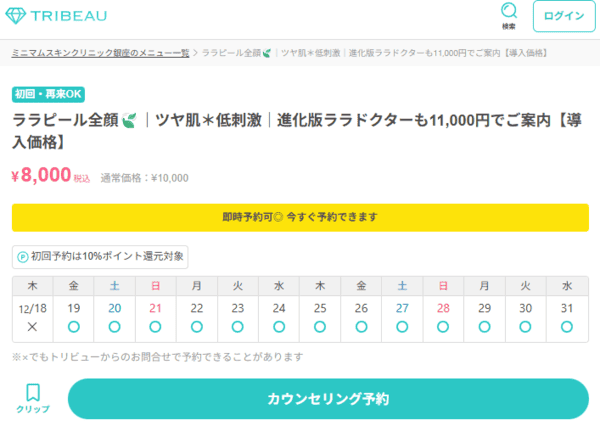The height and width of the screenshot is (426, 600).
Task: Select the available circle for Saturday 20
Action: [x=115, y=327]
